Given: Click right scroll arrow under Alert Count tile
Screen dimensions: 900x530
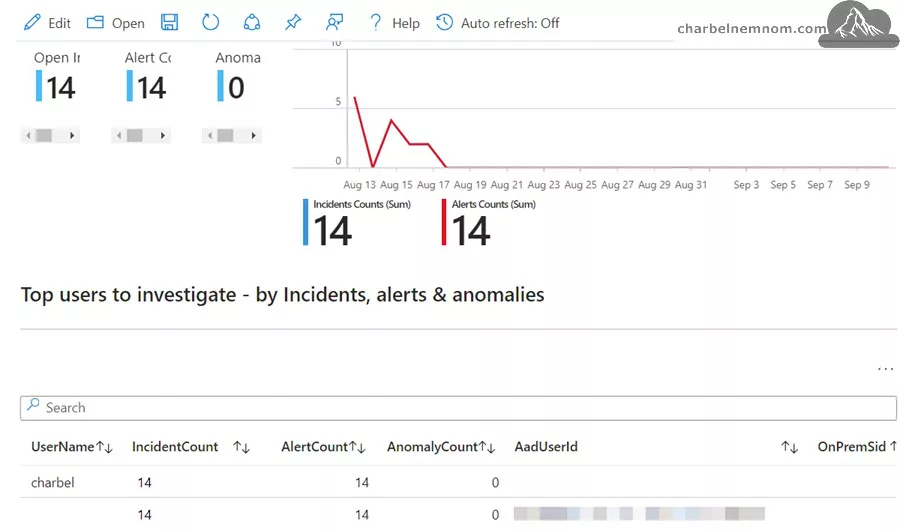Looking at the screenshot, I should coord(162,136).
